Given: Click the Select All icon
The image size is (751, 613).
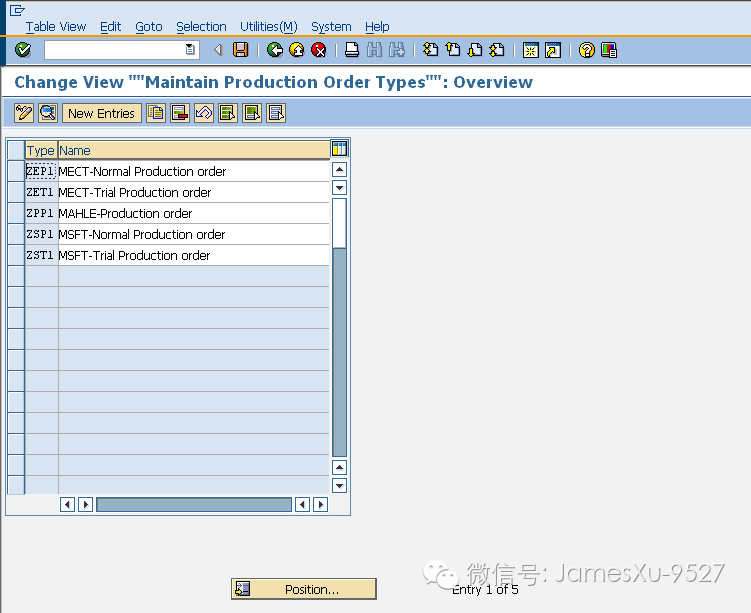Looking at the screenshot, I should 228,113.
